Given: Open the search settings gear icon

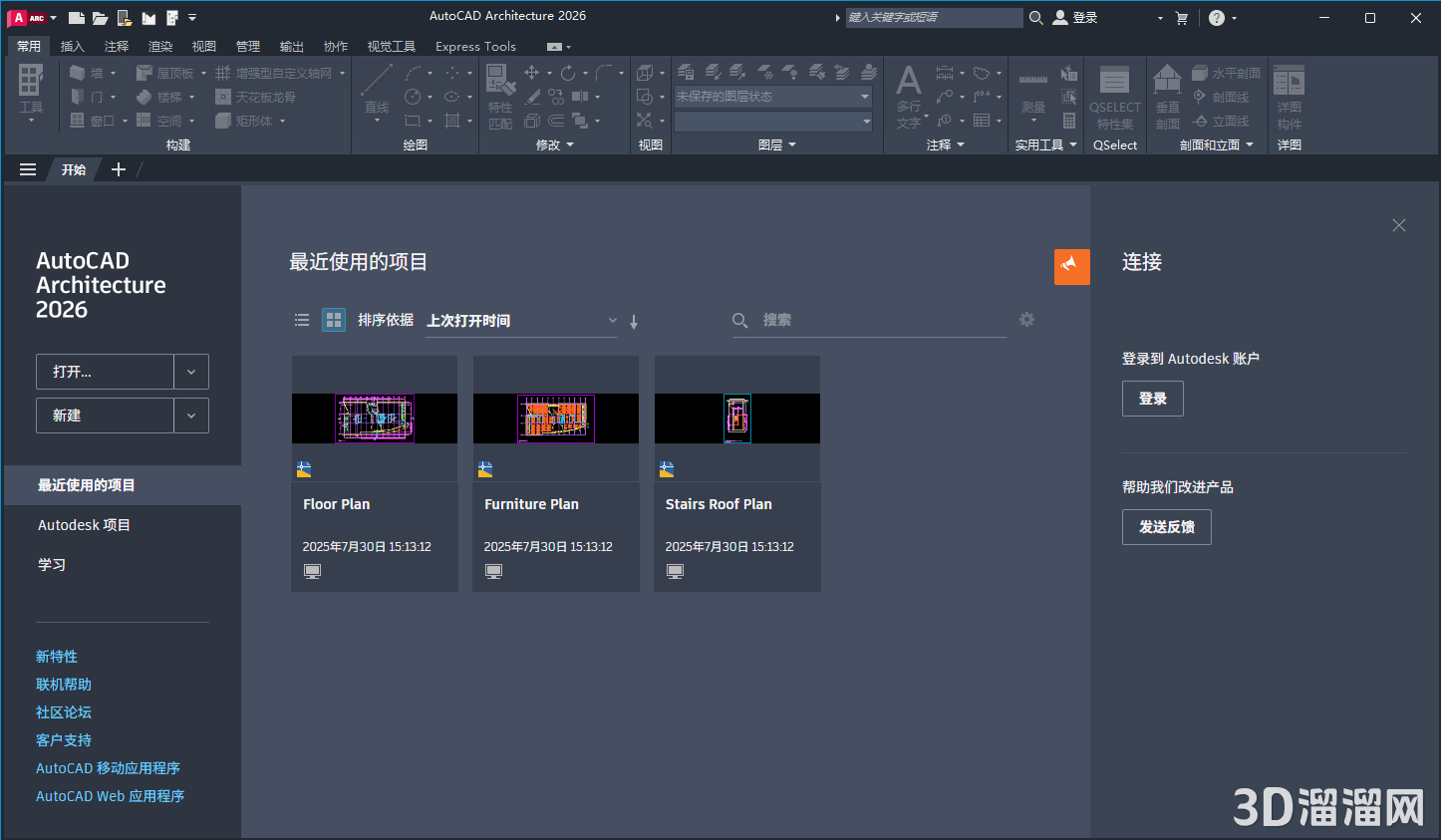Looking at the screenshot, I should click(x=1026, y=320).
